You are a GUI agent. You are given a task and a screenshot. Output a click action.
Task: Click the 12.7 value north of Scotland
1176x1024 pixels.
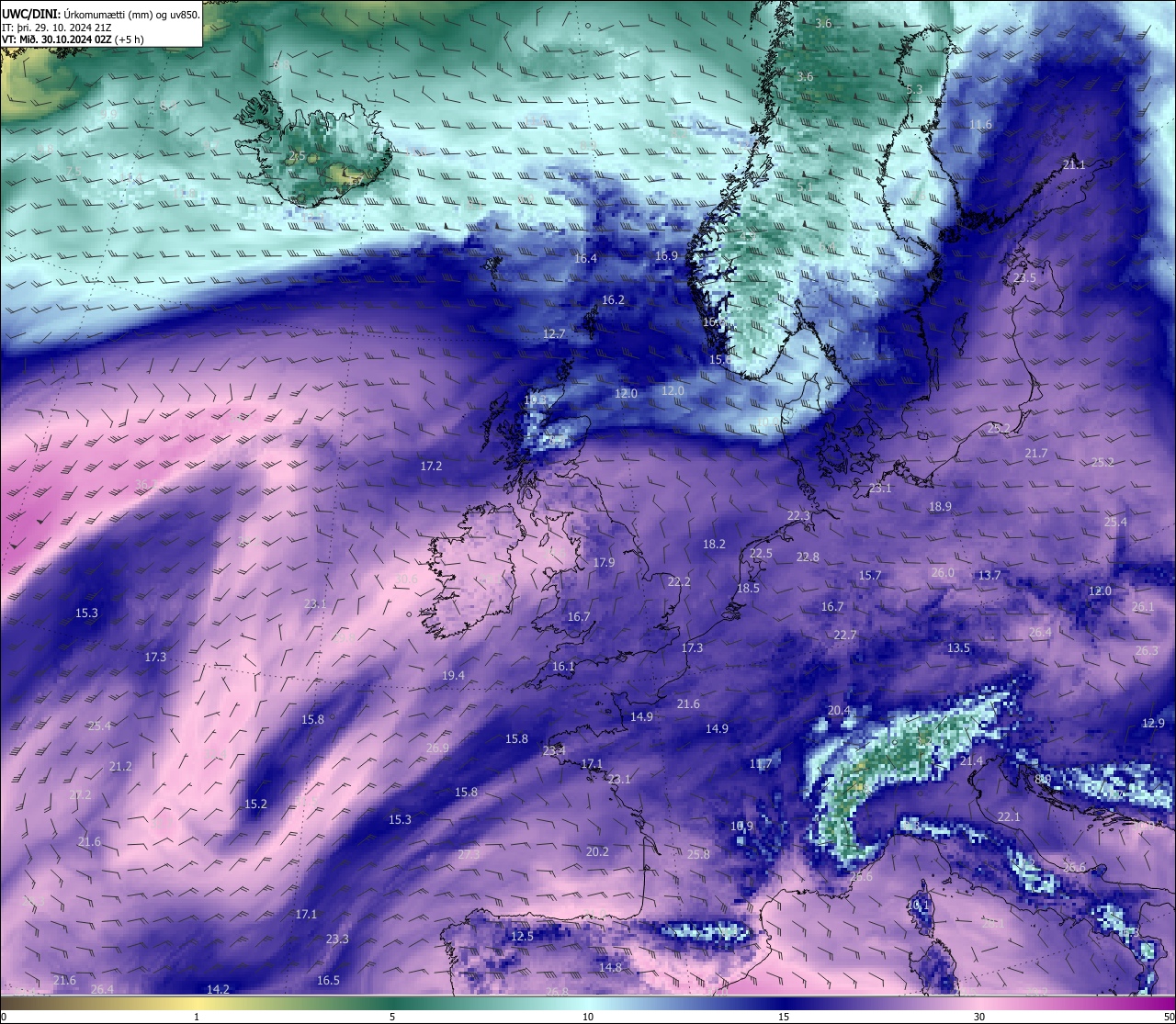(x=554, y=333)
